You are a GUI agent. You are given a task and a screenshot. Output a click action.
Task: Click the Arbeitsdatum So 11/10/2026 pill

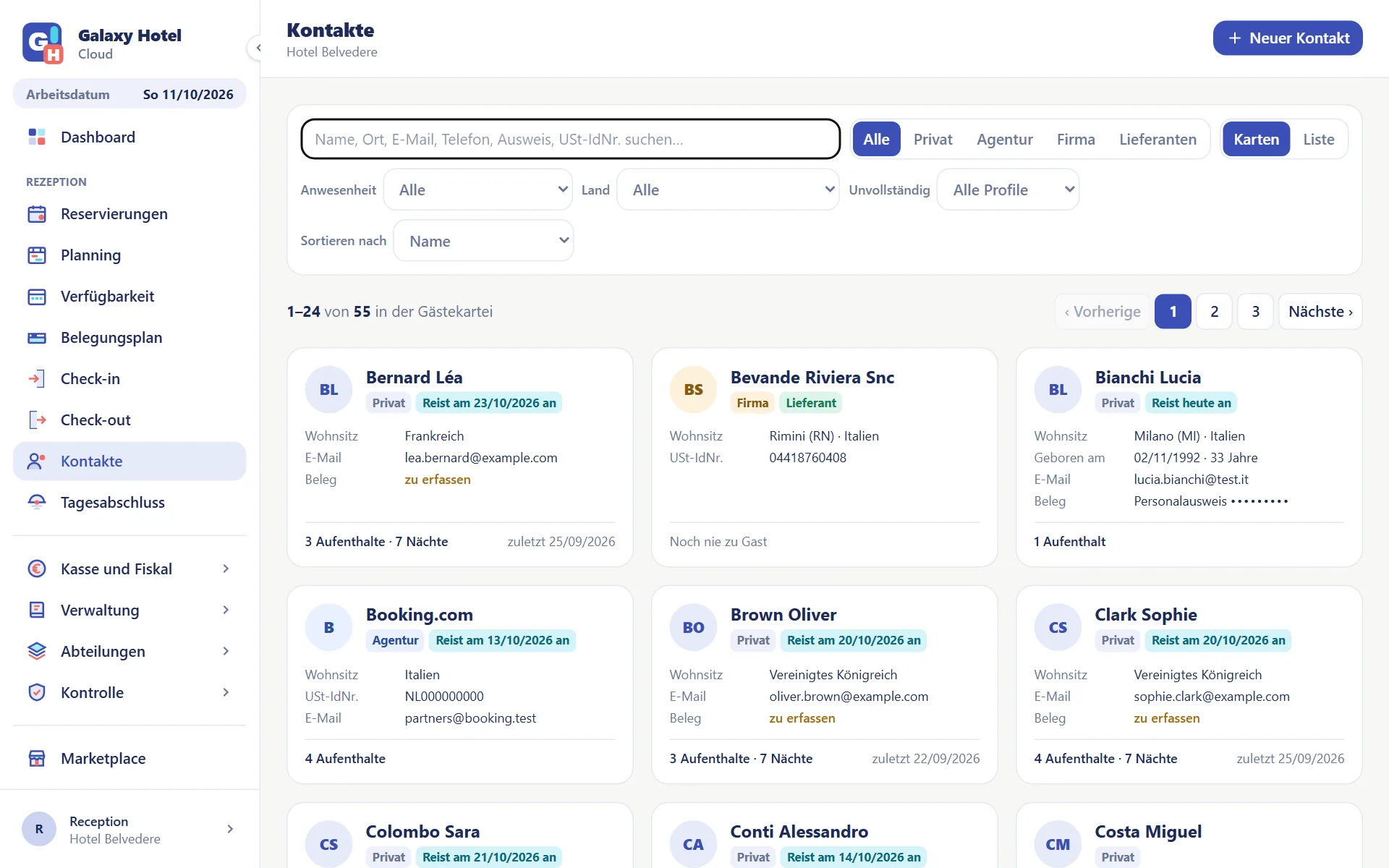[129, 94]
